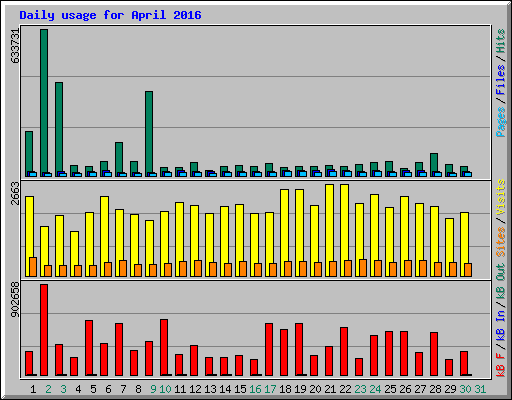Click day label 20
Screen dimensions: 512x400
point(315,389)
